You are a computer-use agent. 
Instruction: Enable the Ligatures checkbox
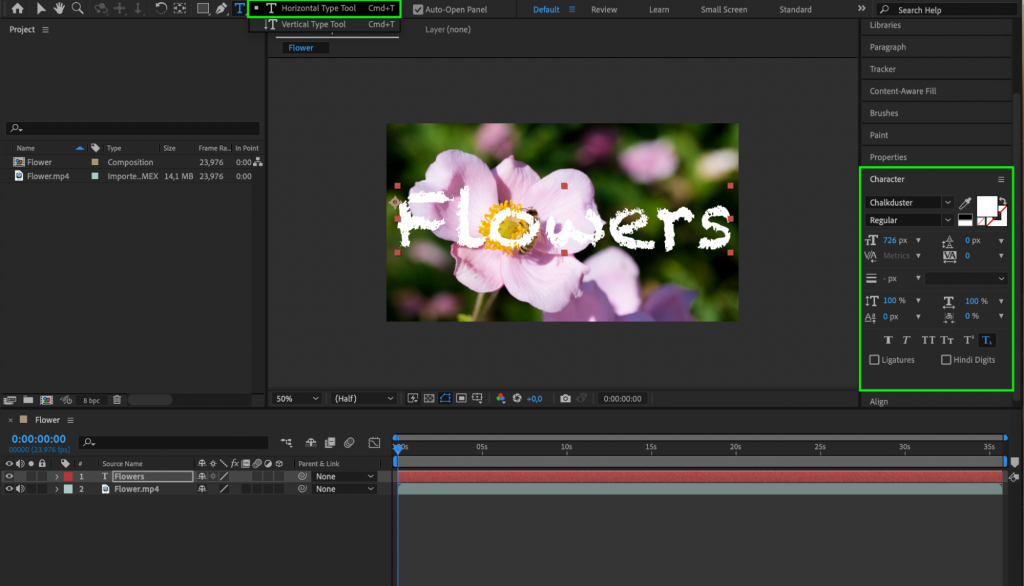coord(873,360)
